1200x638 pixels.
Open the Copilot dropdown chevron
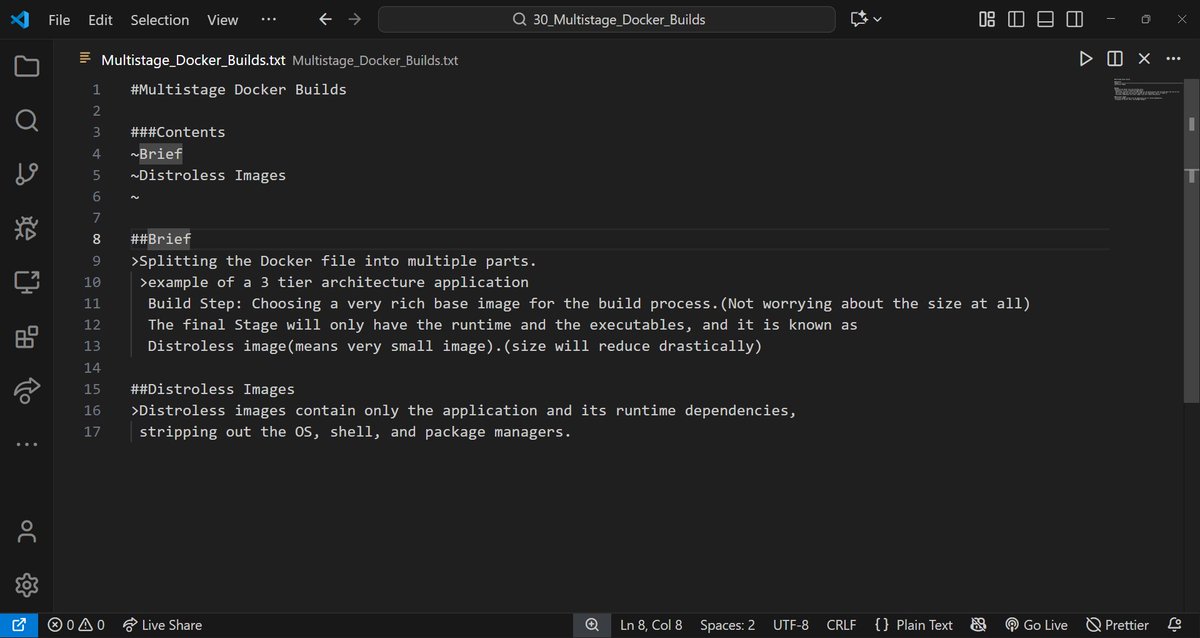pyautogui.click(x=878, y=19)
